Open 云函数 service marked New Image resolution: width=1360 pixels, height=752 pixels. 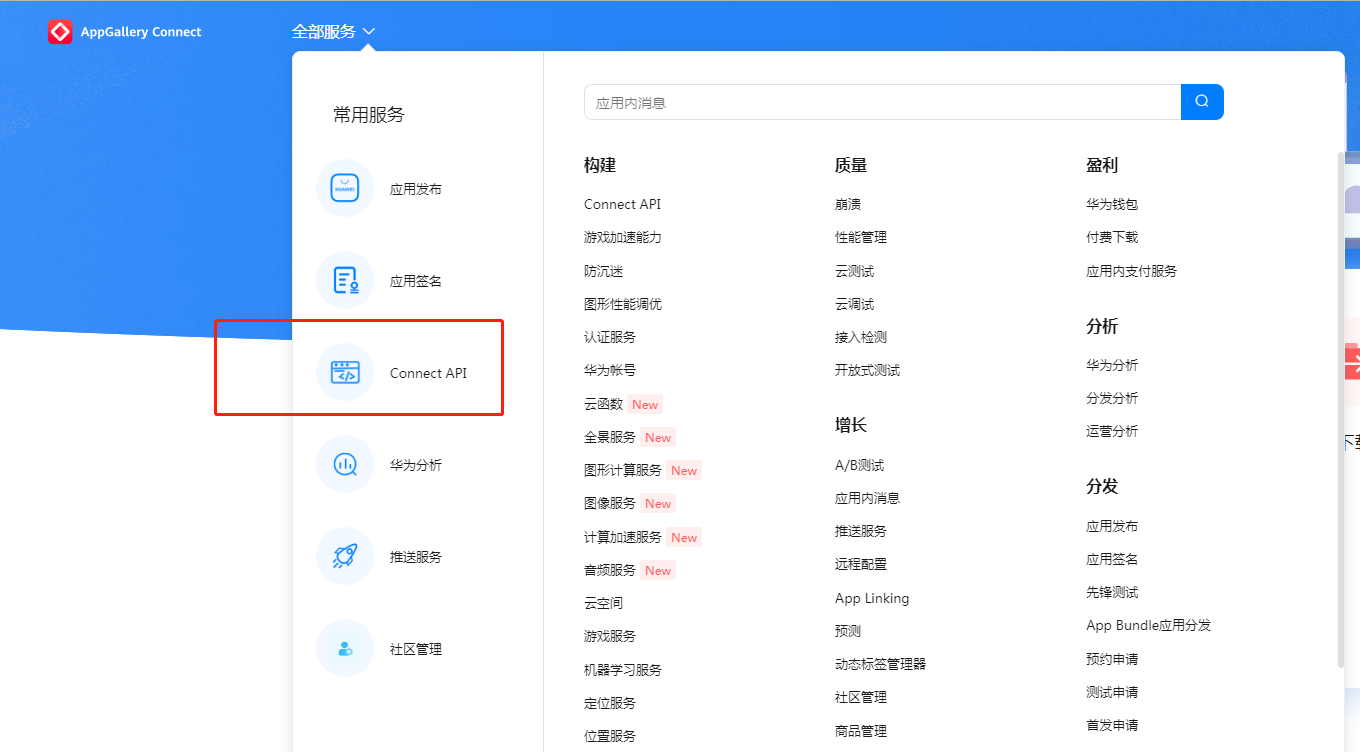pos(603,404)
